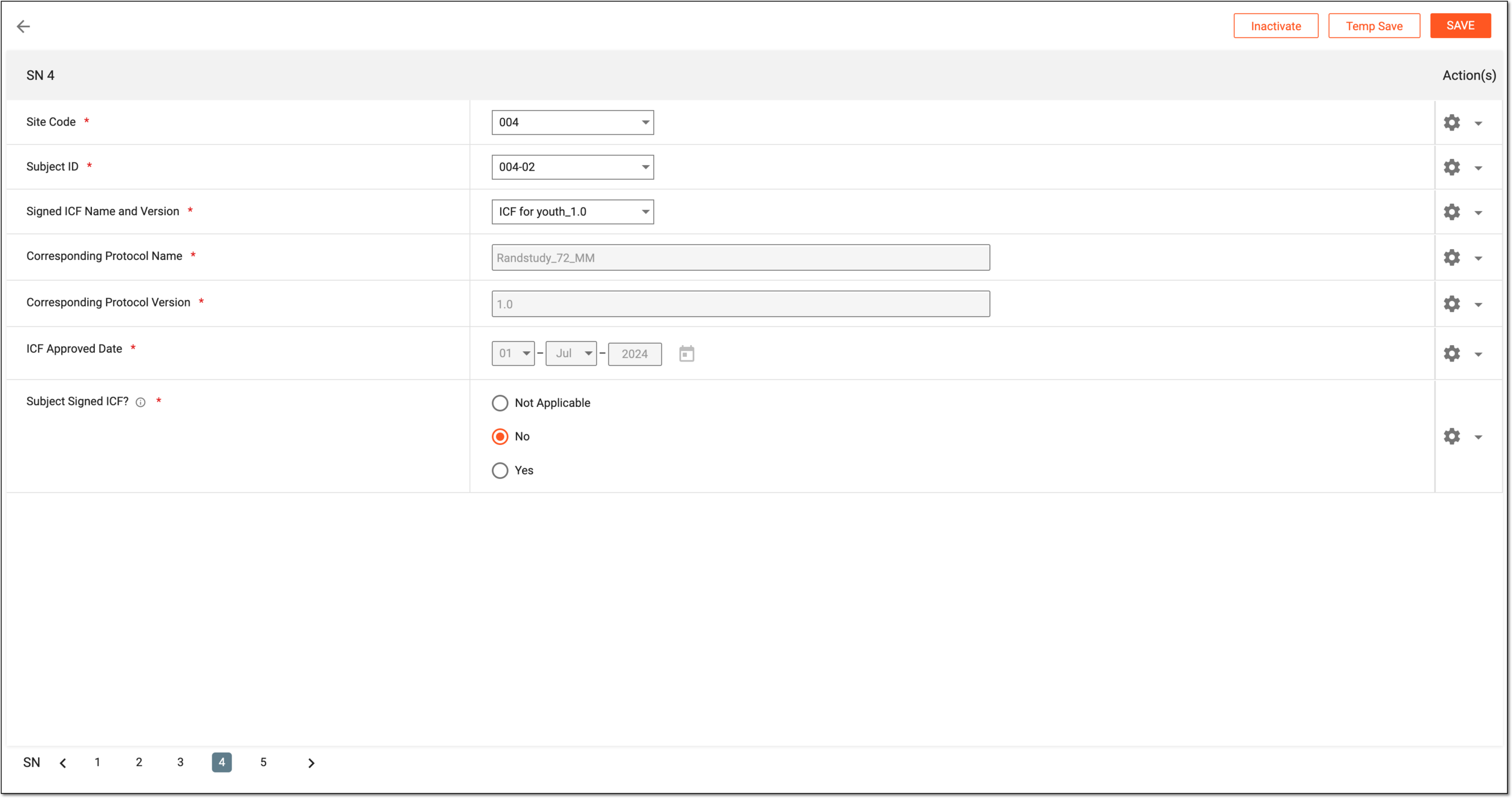The image size is (1512, 798).
Task: Click the year field showing 2024
Action: coord(634,354)
